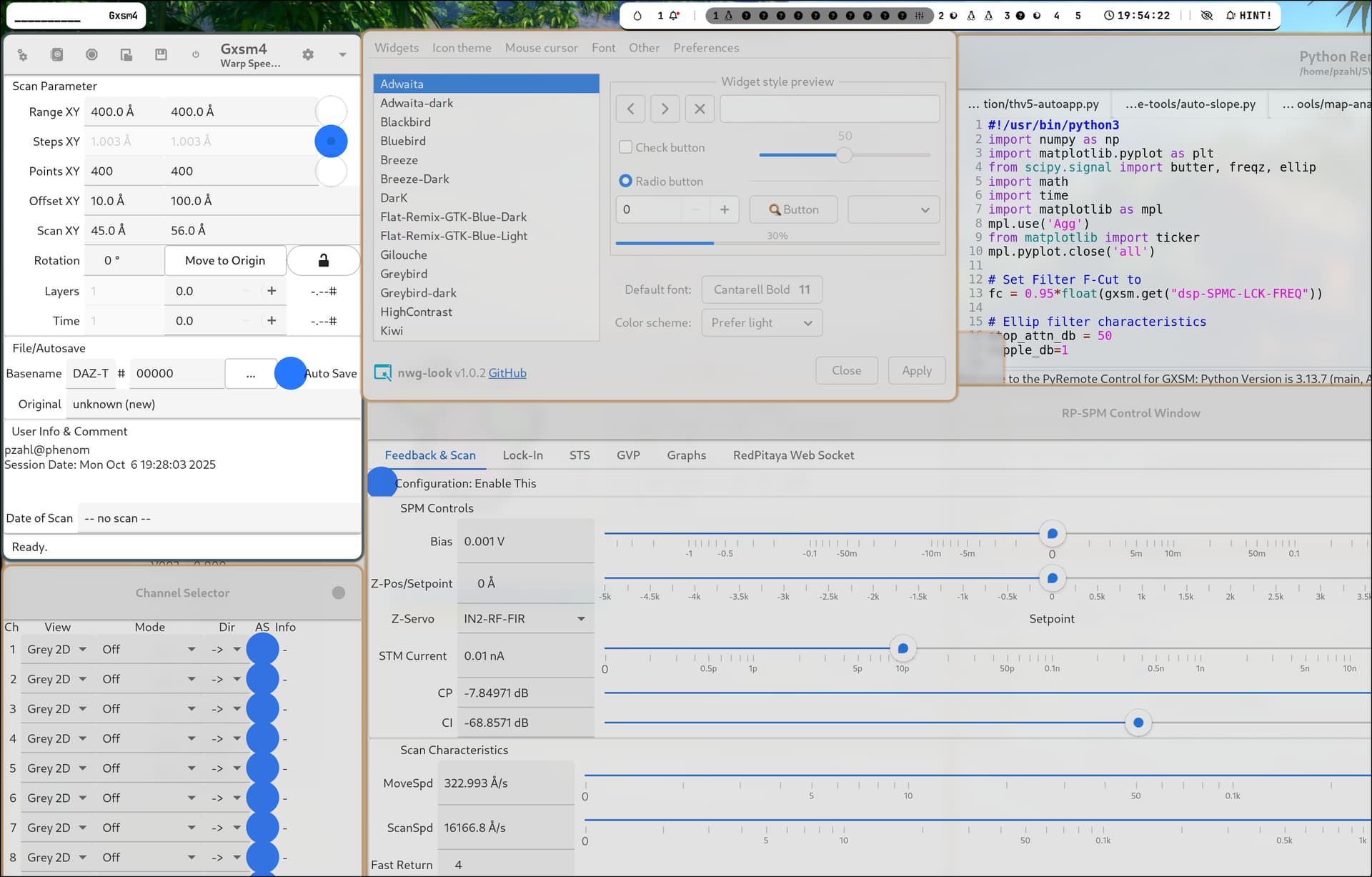This screenshot has width=1372, height=877.
Task: Open the Icon theme tab
Action: coord(461,48)
